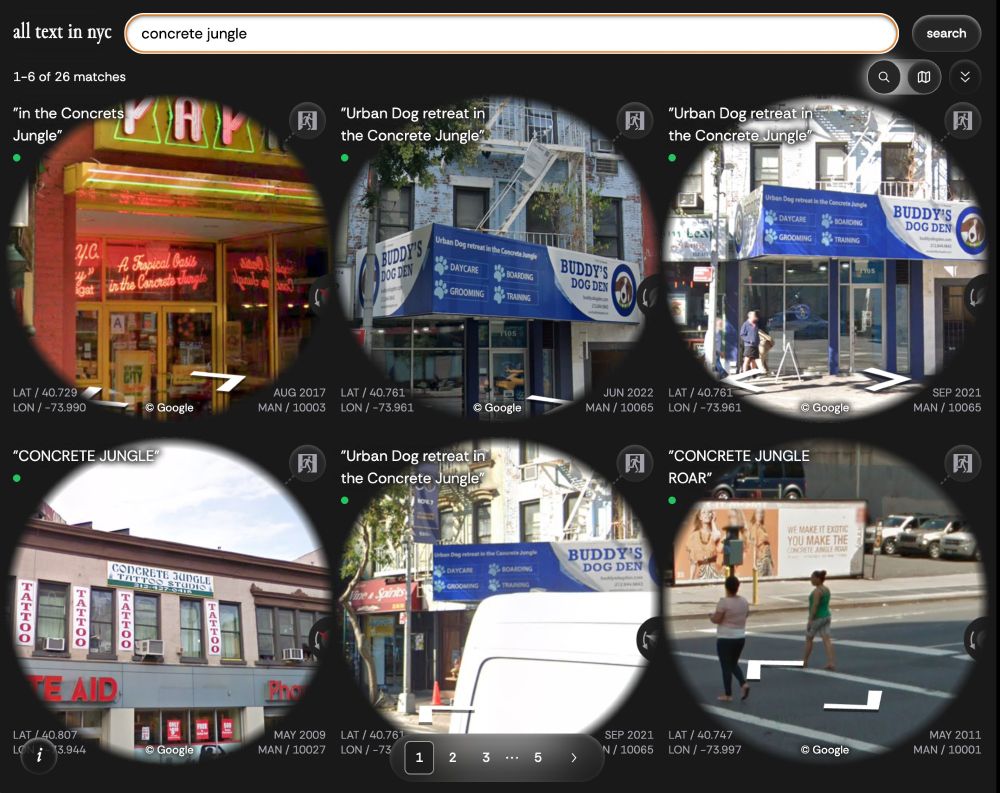
Task: Switch to map view toggle
Action: tap(923, 77)
